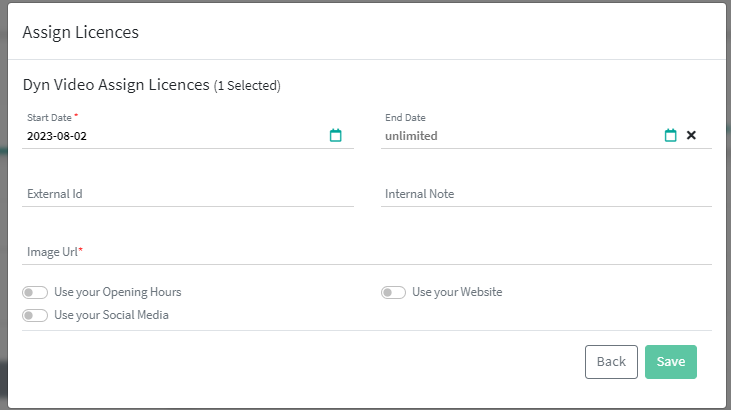
Task: Focus the External Id input field
Action: (187, 194)
